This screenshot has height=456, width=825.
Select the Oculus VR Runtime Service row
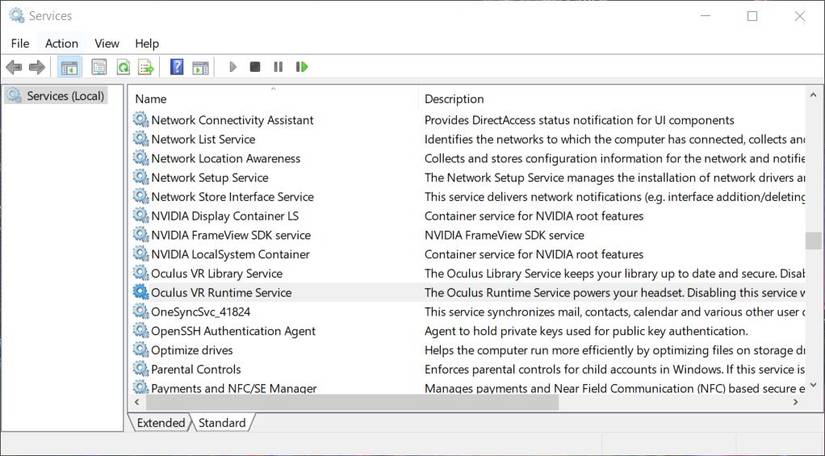point(221,293)
